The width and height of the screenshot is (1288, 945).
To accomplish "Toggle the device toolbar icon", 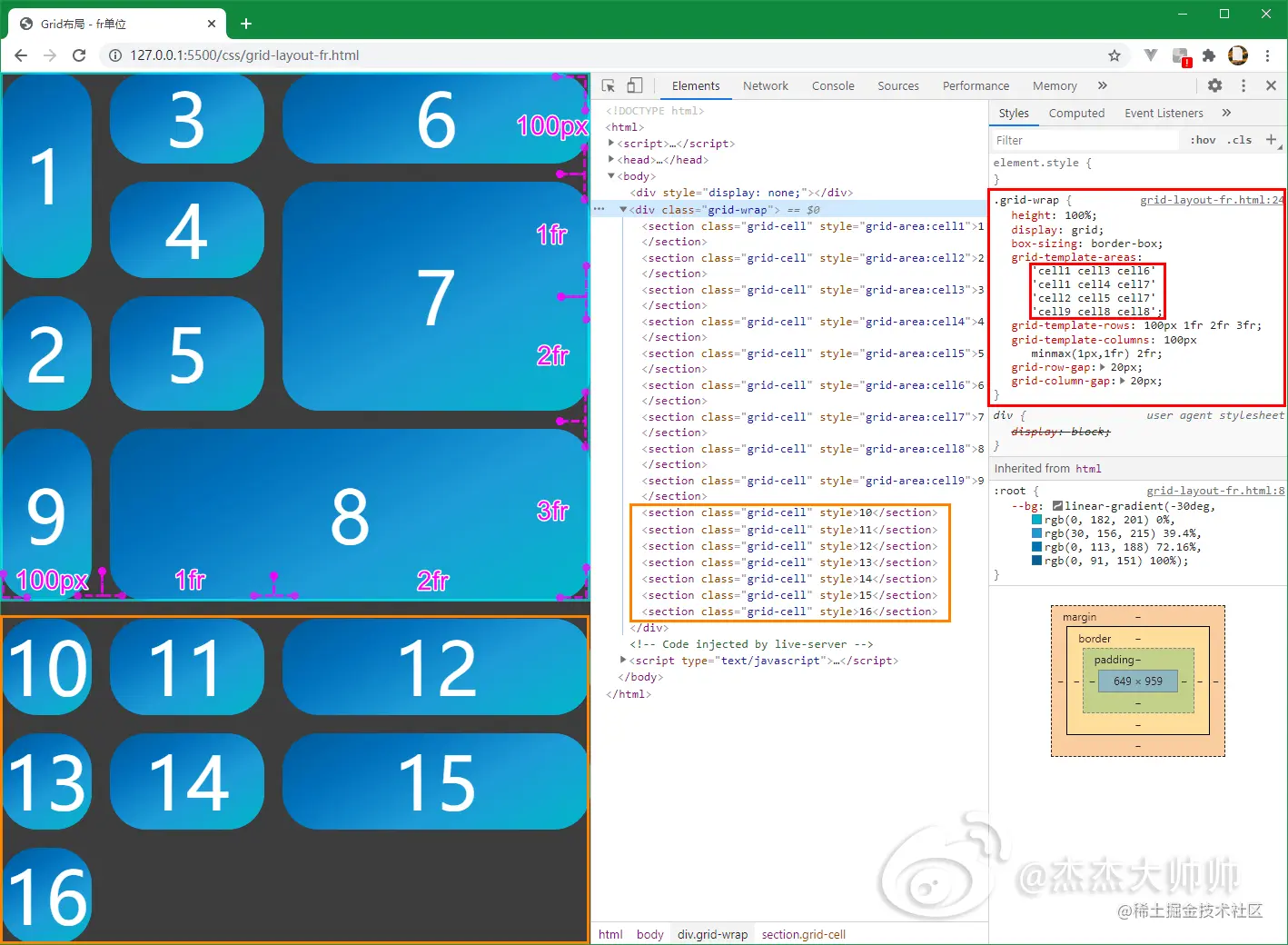I will (x=635, y=85).
